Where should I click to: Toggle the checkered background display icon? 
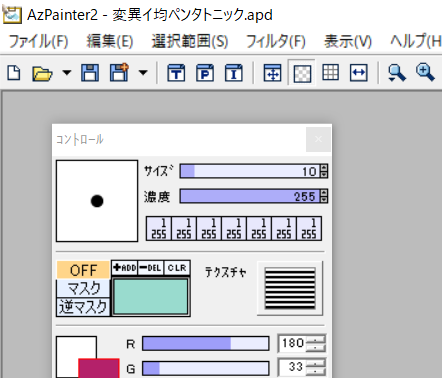coord(302,73)
